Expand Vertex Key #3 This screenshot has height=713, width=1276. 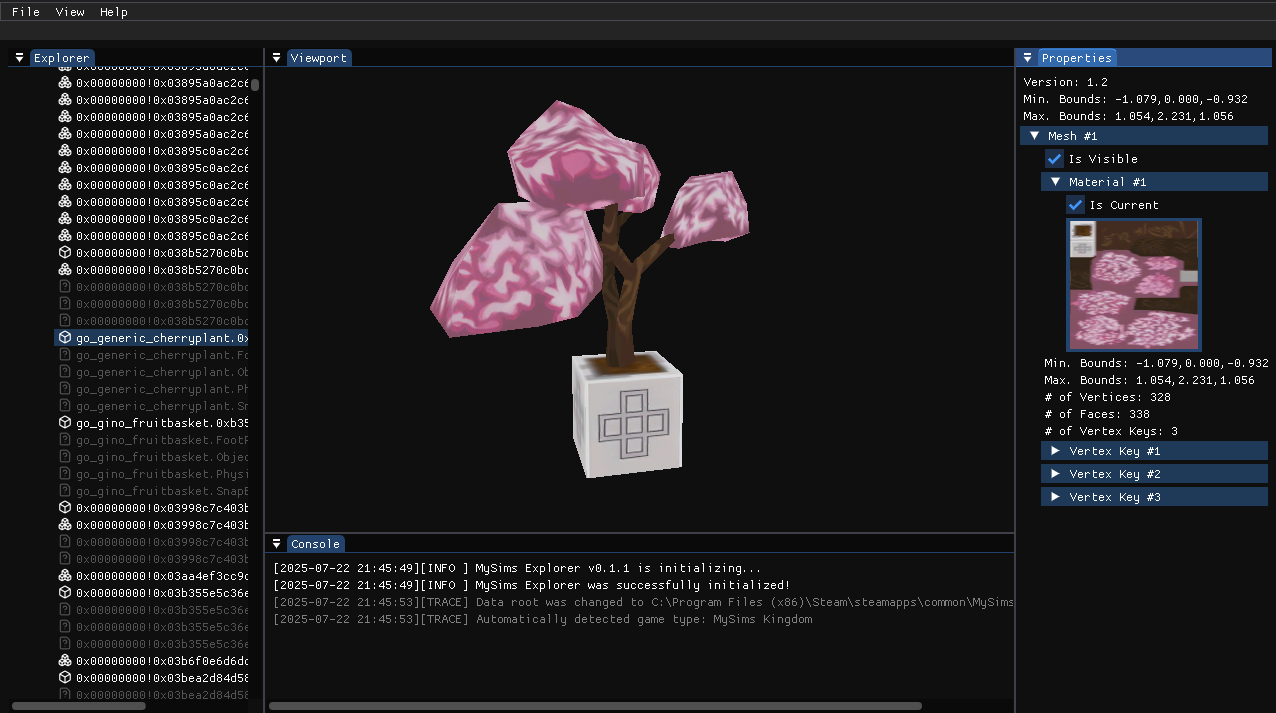tap(1055, 496)
